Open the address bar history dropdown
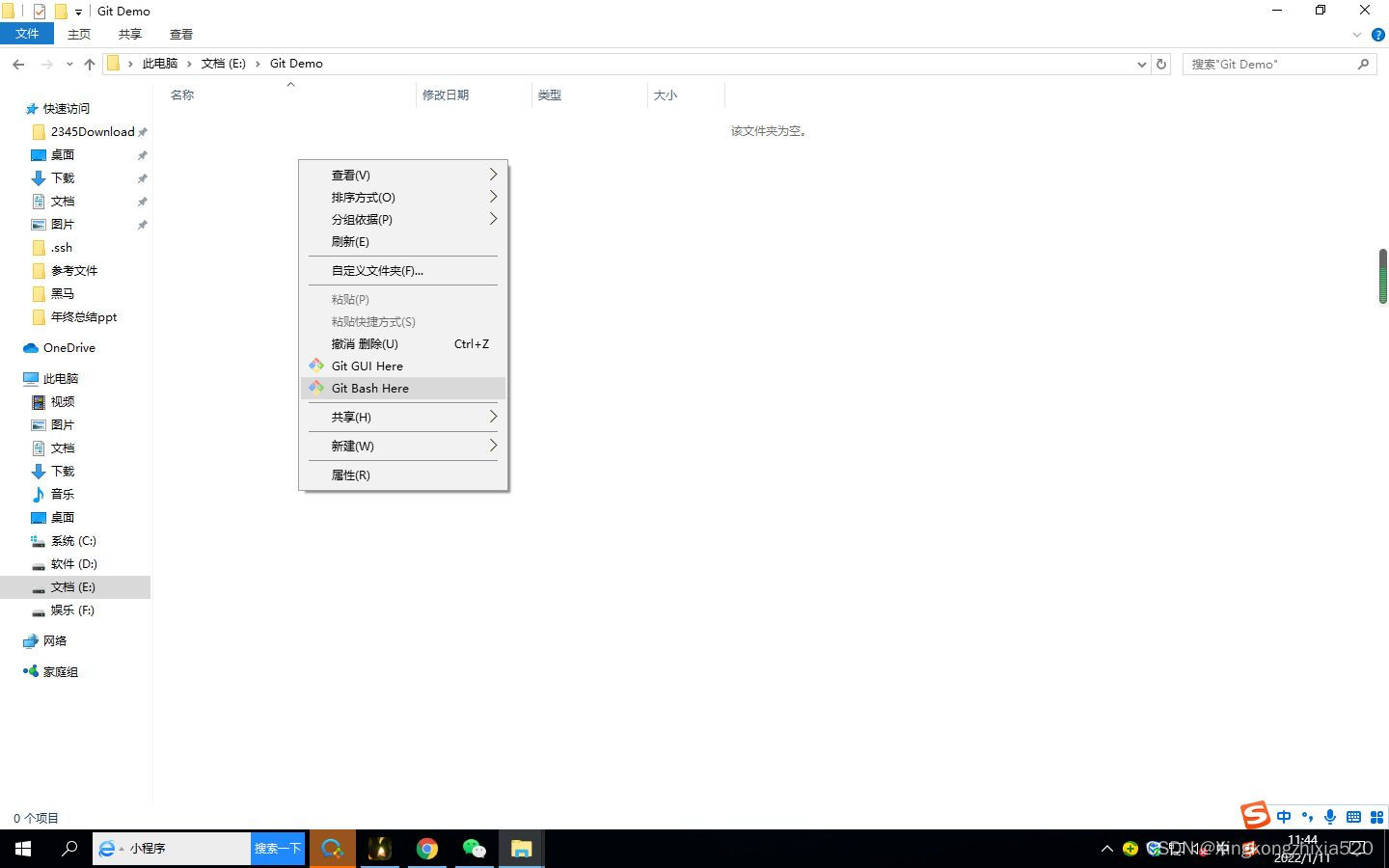 point(1142,64)
